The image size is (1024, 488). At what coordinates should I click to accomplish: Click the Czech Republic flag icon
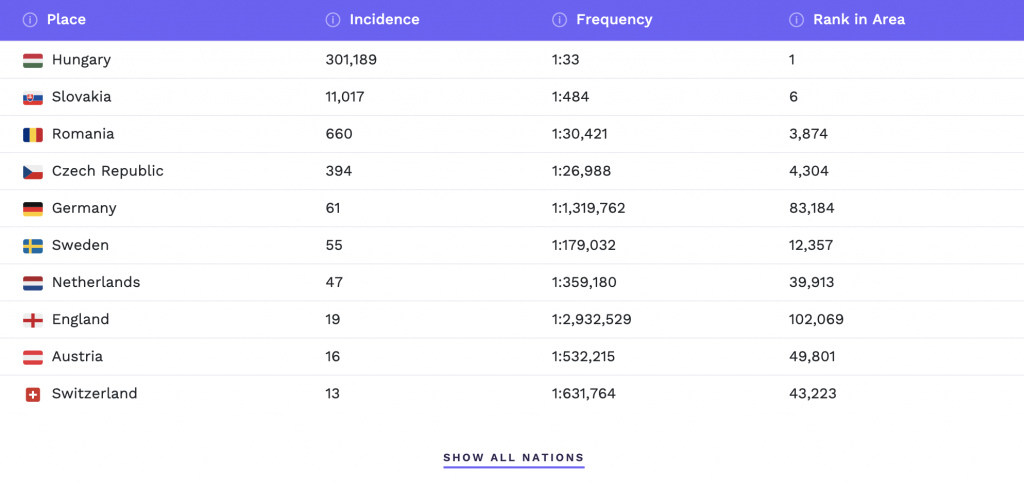(x=33, y=172)
